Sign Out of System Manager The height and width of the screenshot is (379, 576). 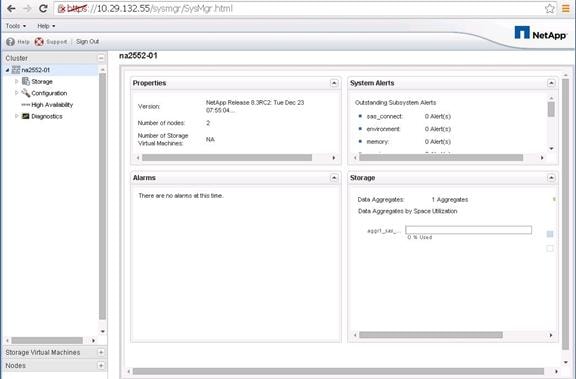(87, 41)
